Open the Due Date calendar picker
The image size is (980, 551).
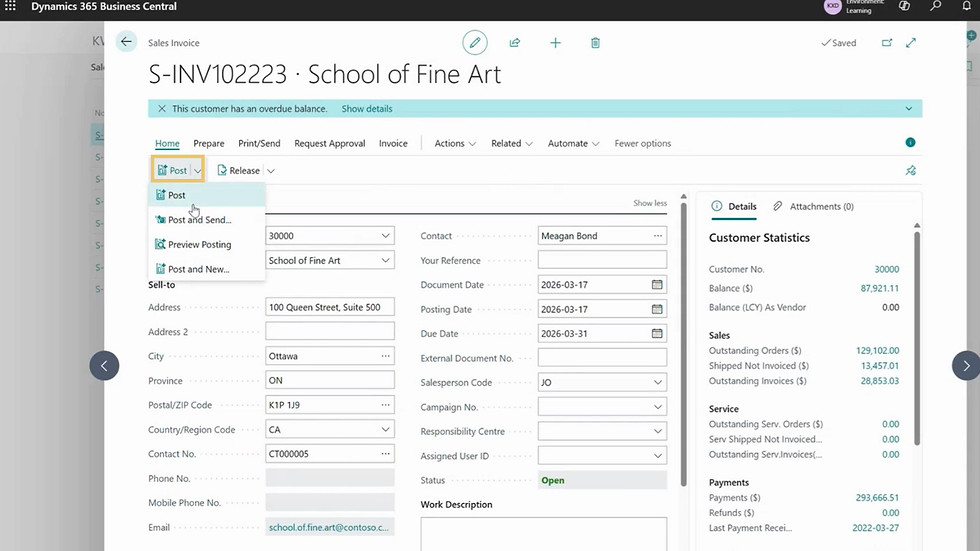(657, 333)
